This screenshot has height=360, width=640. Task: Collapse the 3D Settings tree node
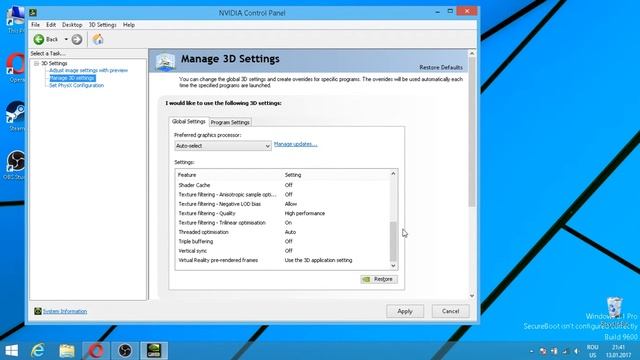point(36,63)
